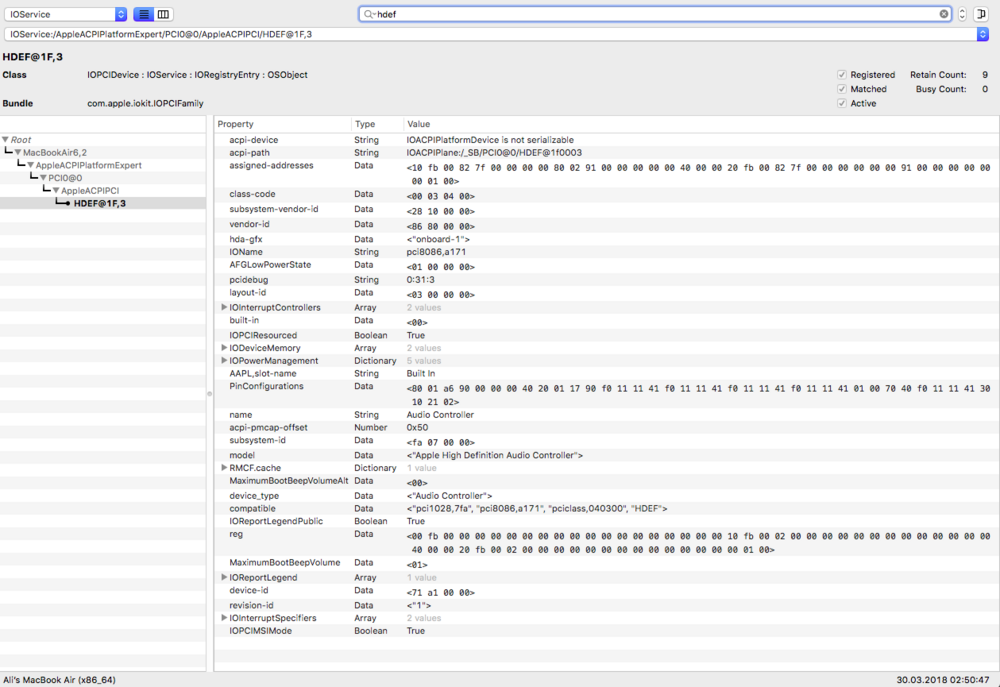Image resolution: width=1000 pixels, height=687 pixels.
Task: Click into the search field
Action: 650,14
